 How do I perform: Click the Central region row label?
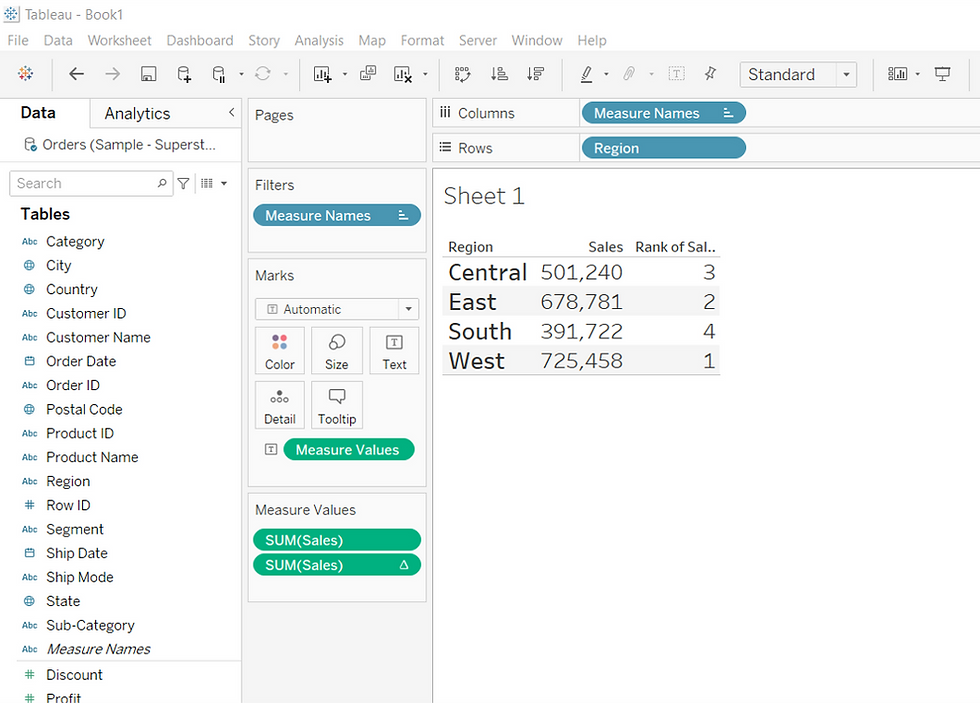[x=488, y=272]
